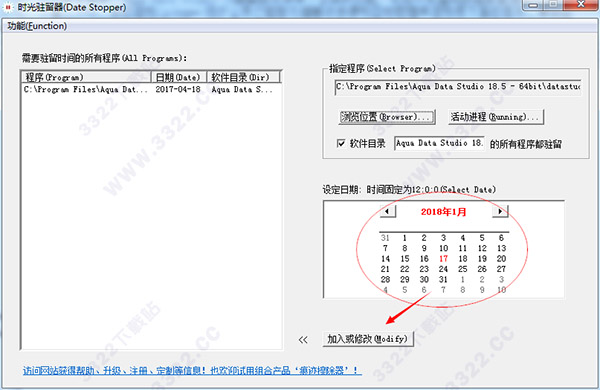Viewport: 600px width, 390px height.
Task: Select day 17 in the calendar
Action: [x=443, y=259]
